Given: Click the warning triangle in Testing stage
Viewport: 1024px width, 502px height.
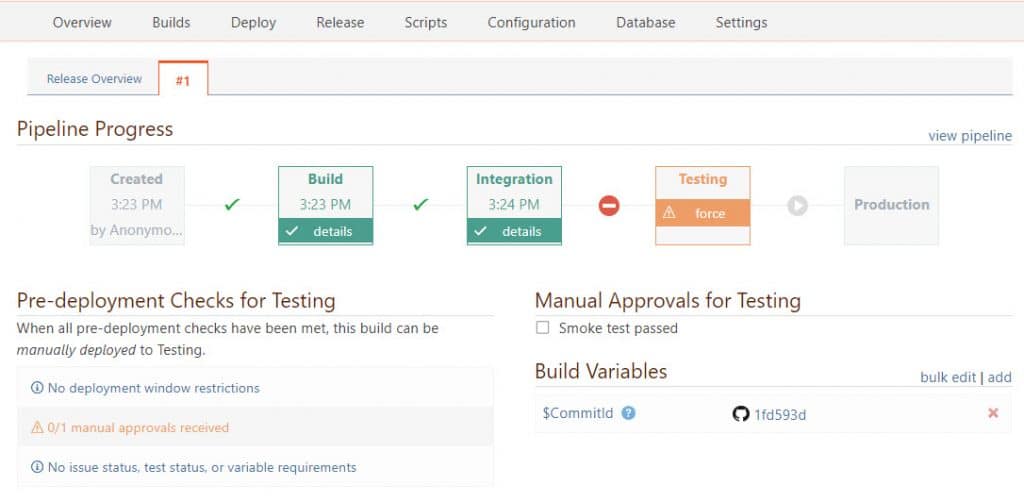Looking at the screenshot, I should pos(669,213).
